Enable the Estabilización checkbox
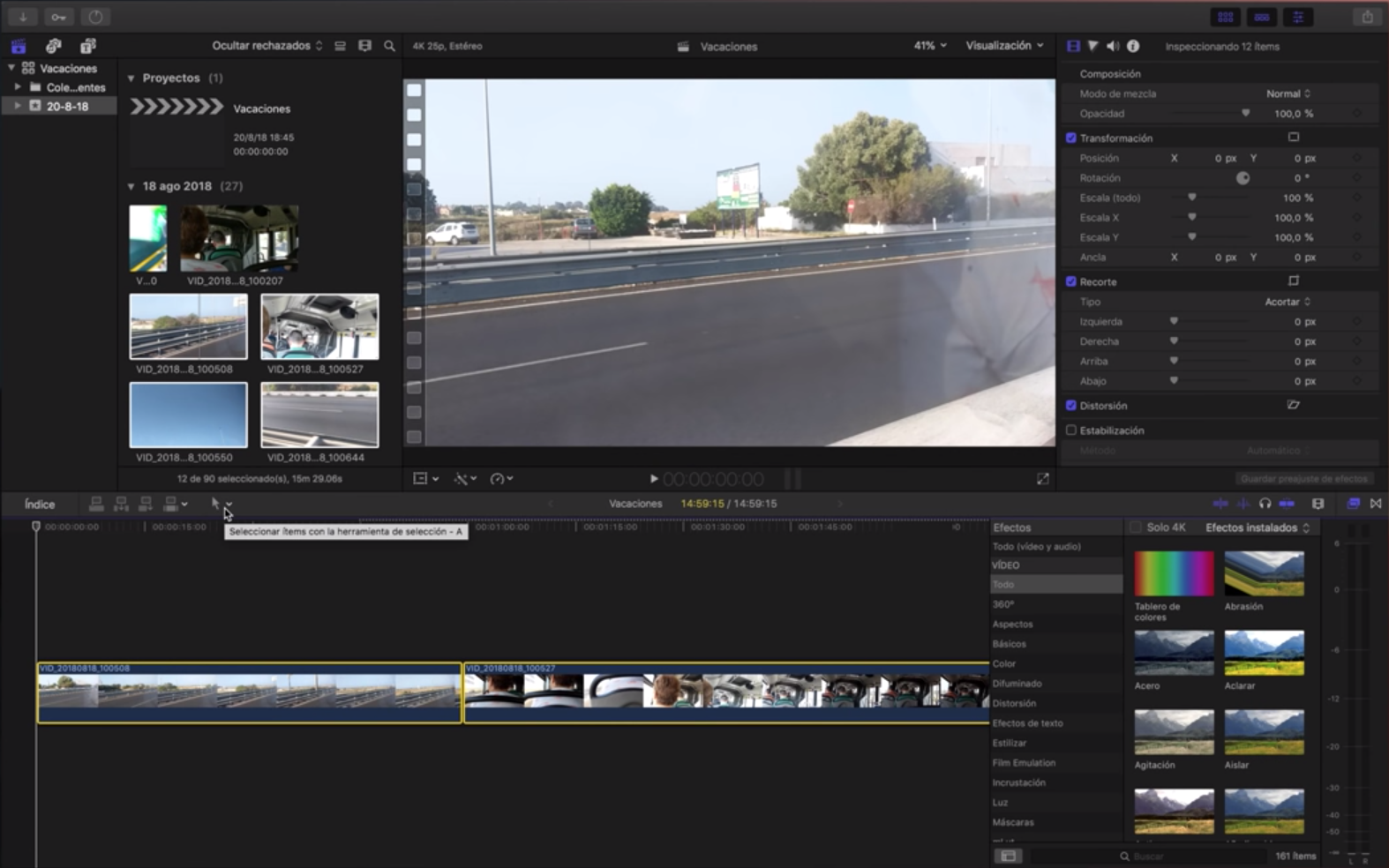 [1071, 430]
